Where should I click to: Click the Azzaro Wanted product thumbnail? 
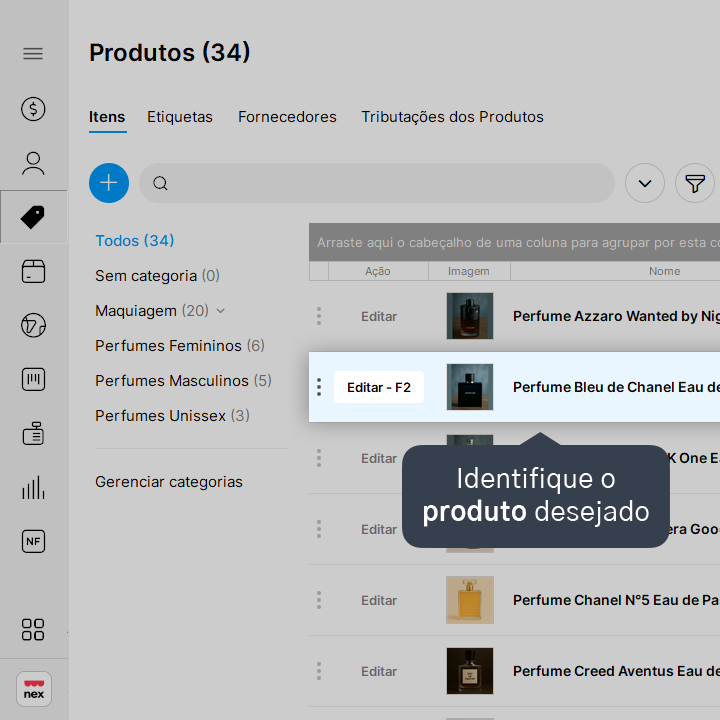(x=470, y=316)
